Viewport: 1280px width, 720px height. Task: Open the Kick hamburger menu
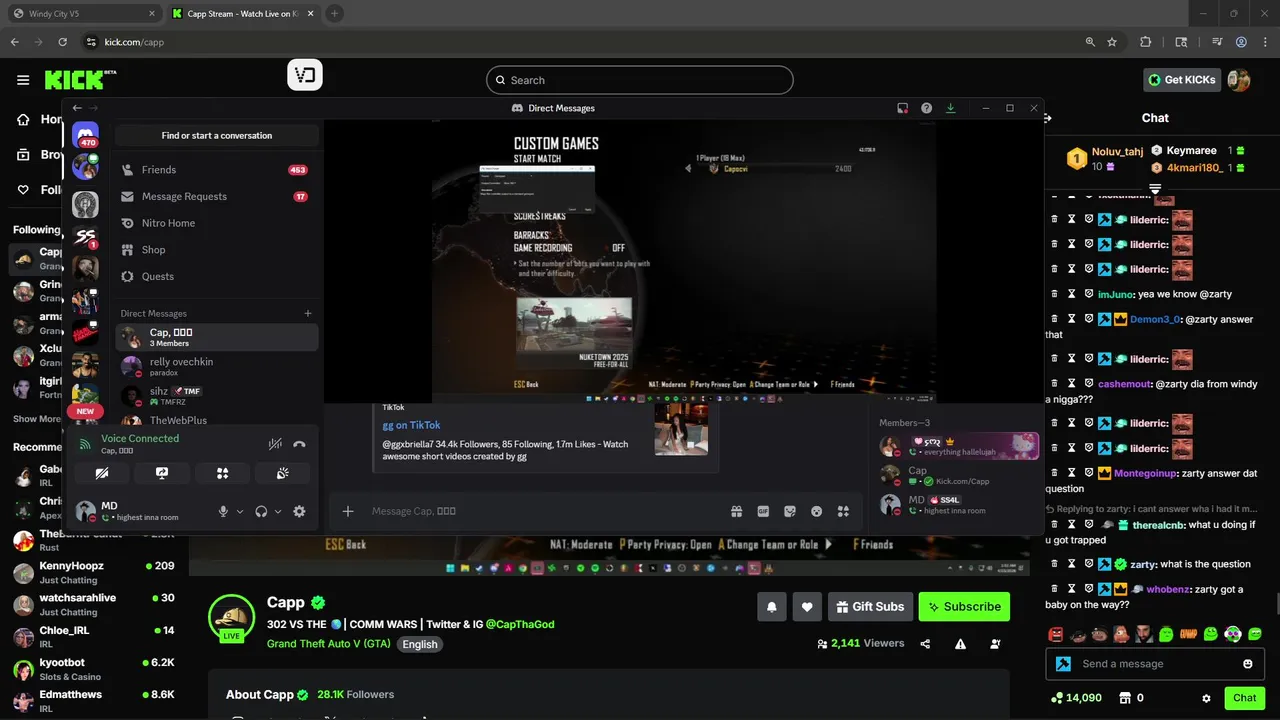23,80
